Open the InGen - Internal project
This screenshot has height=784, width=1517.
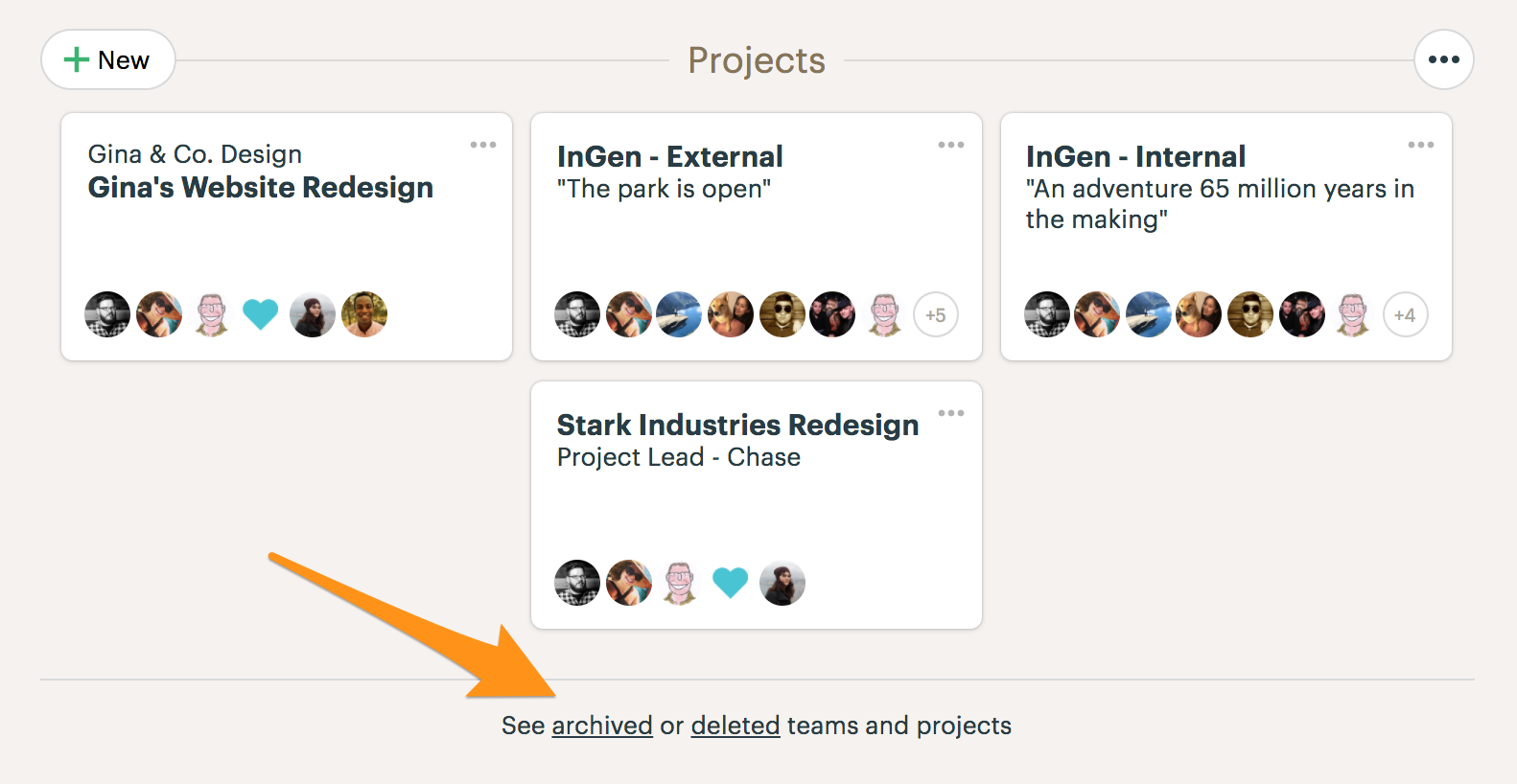pos(1135,156)
